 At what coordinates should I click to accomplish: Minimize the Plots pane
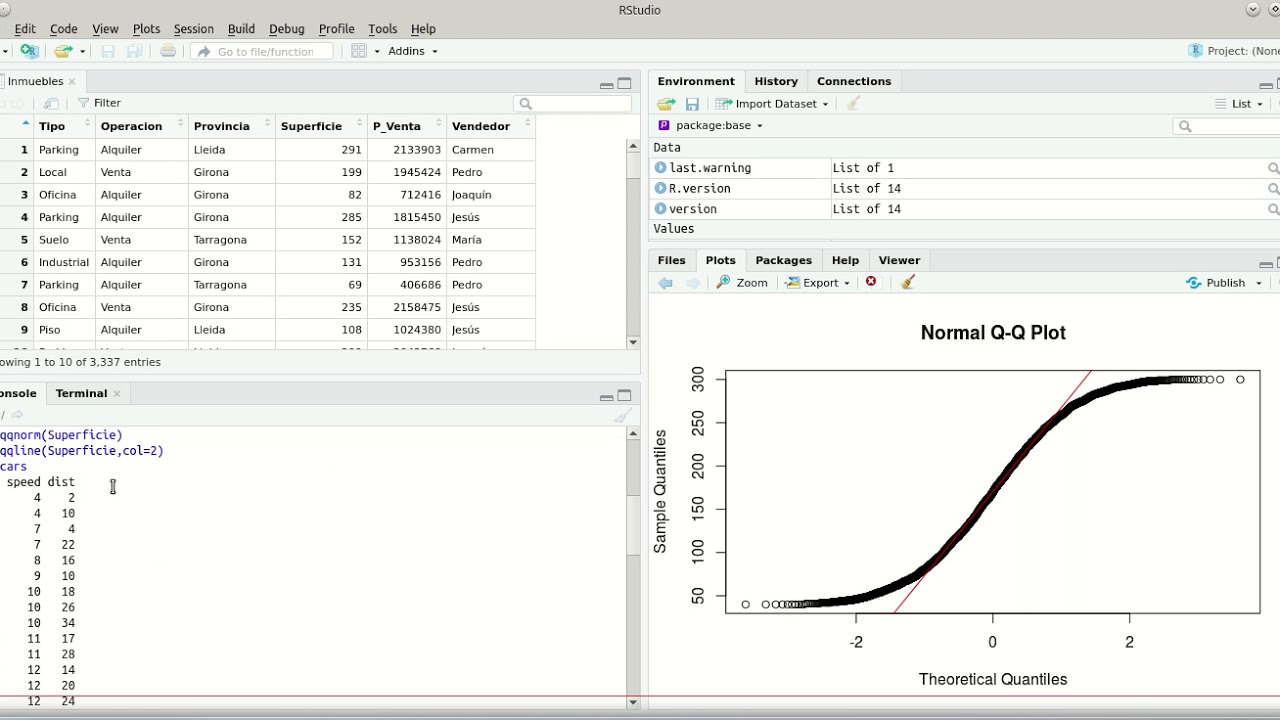click(x=1267, y=264)
